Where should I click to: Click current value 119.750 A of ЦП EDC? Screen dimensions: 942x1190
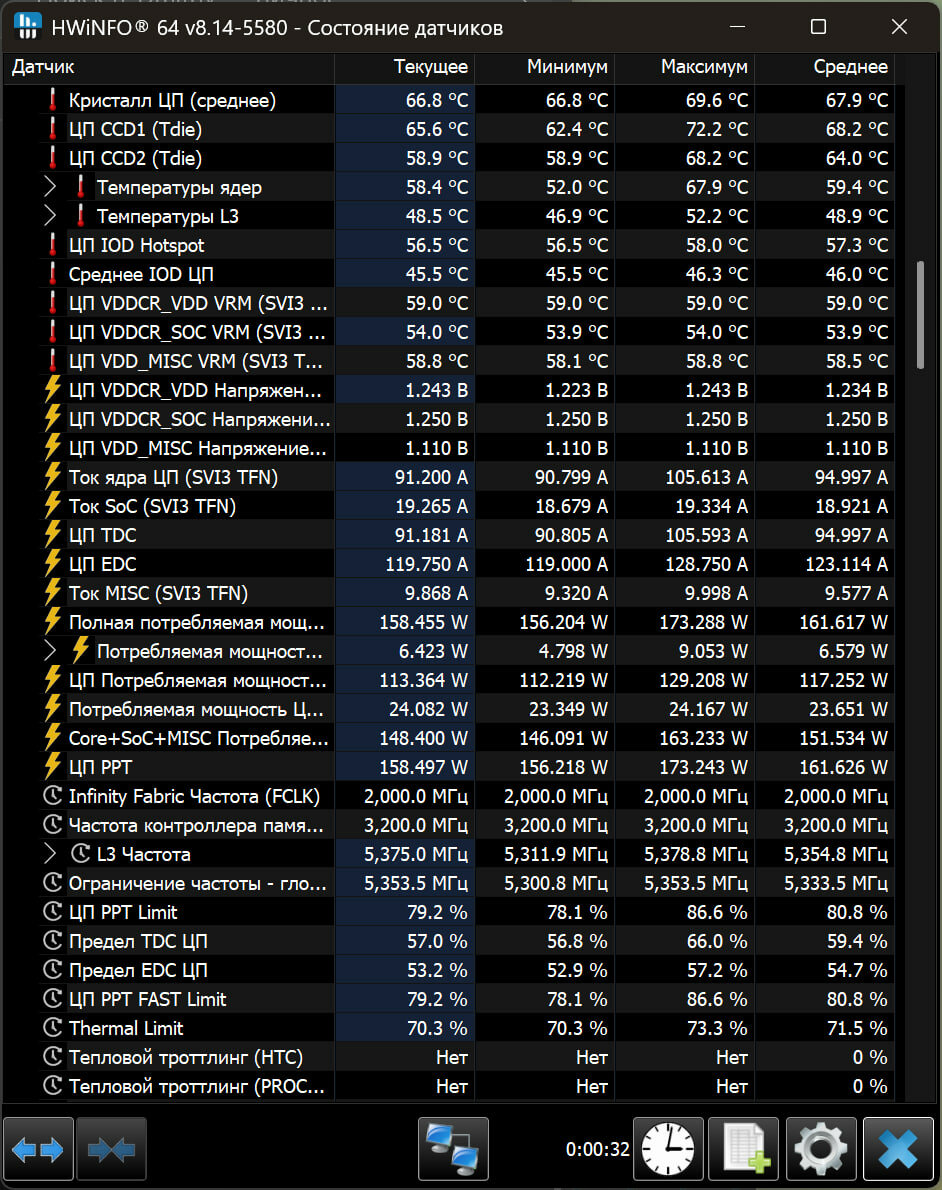[427, 564]
